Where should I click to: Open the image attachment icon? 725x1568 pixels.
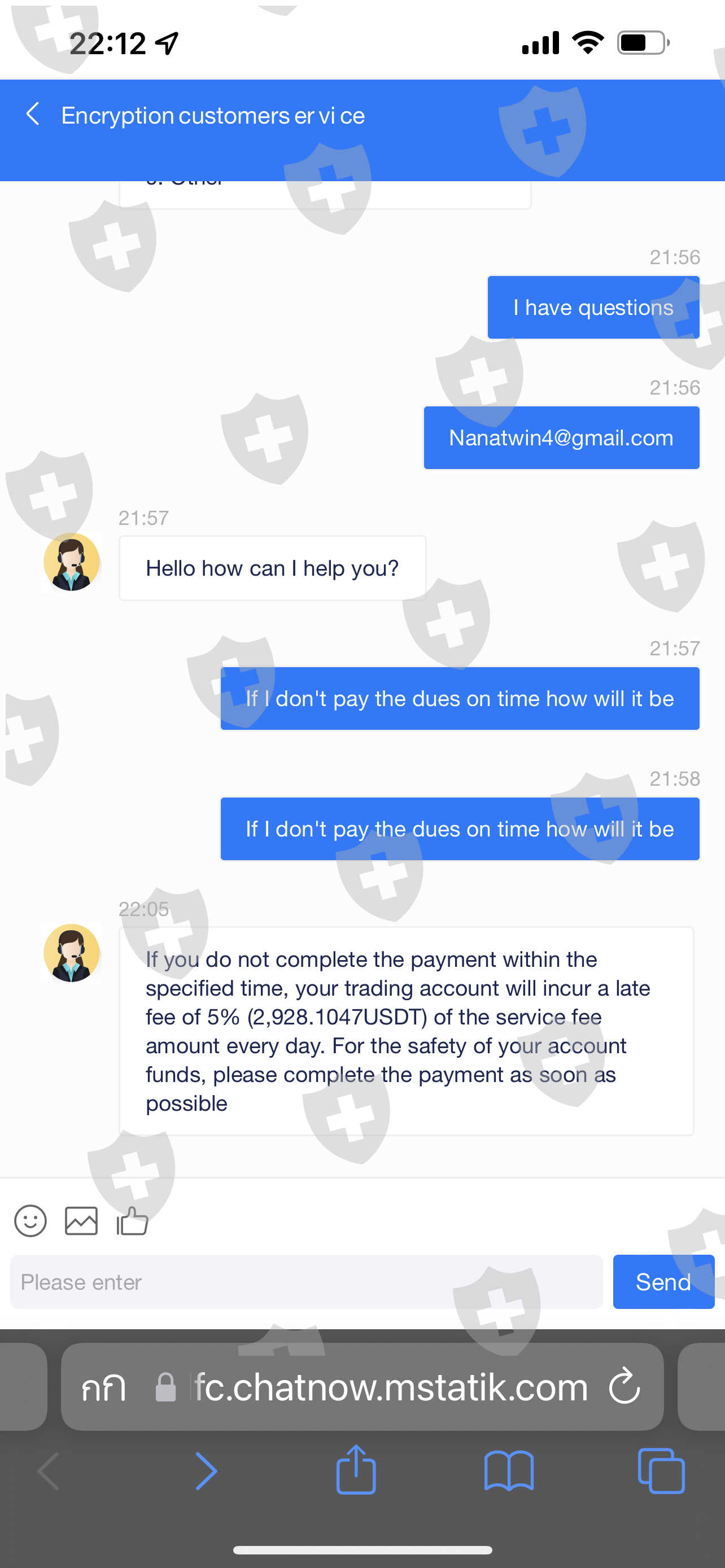[81, 1221]
